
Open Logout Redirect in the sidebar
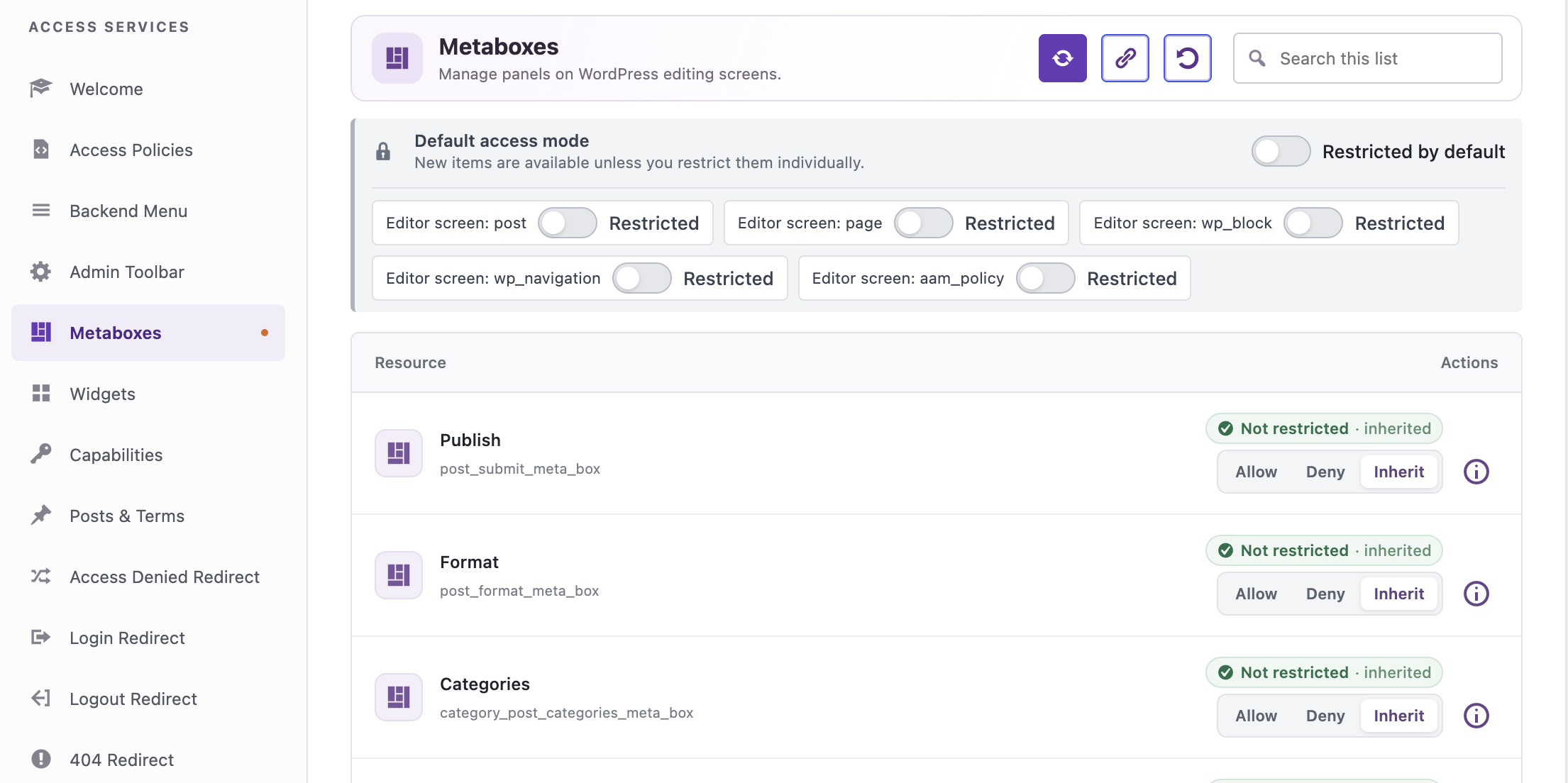click(x=148, y=699)
